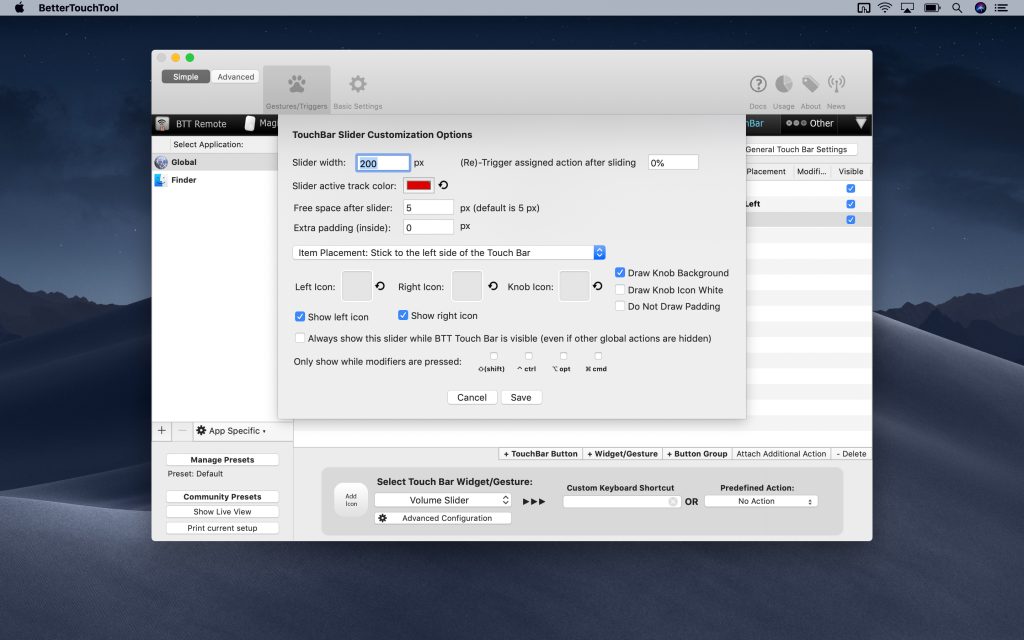The height and width of the screenshot is (640, 1024).
Task: Switch to Simple mode
Action: coord(185,76)
